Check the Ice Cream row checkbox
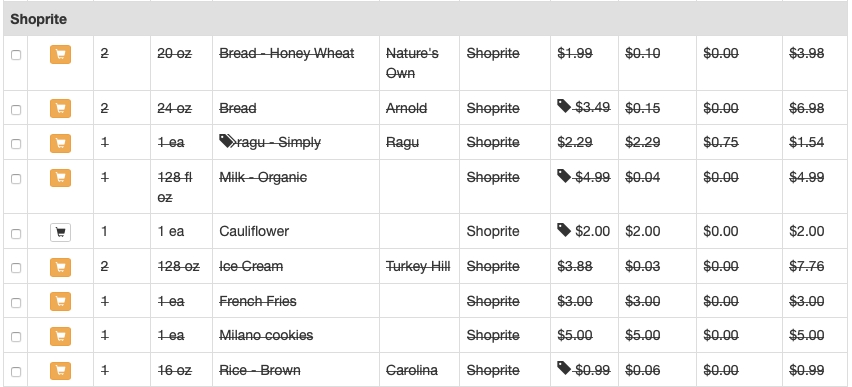Viewport: 852px width, 387px height. point(16,268)
